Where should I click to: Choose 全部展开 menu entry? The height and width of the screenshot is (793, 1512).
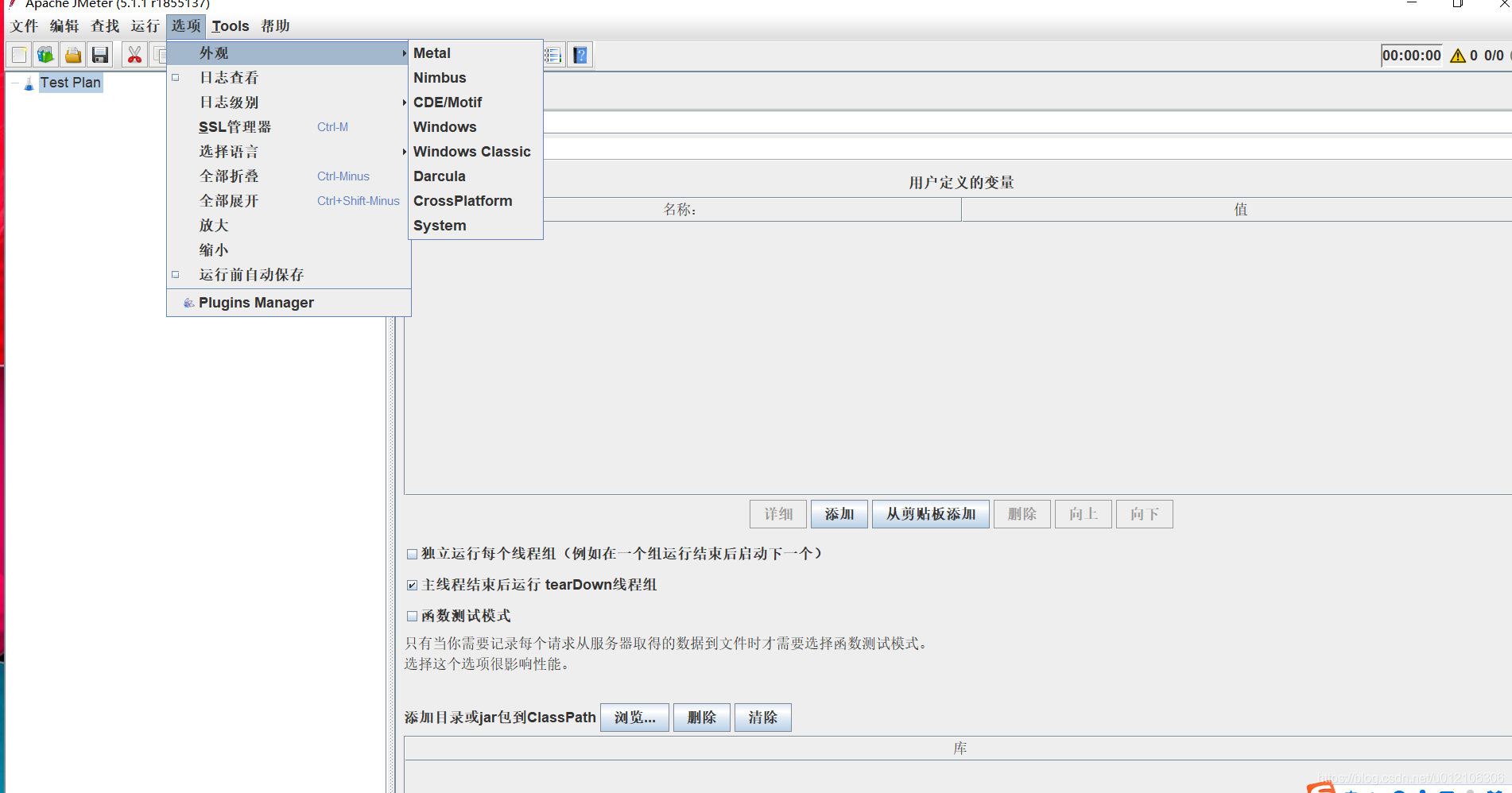coord(289,201)
